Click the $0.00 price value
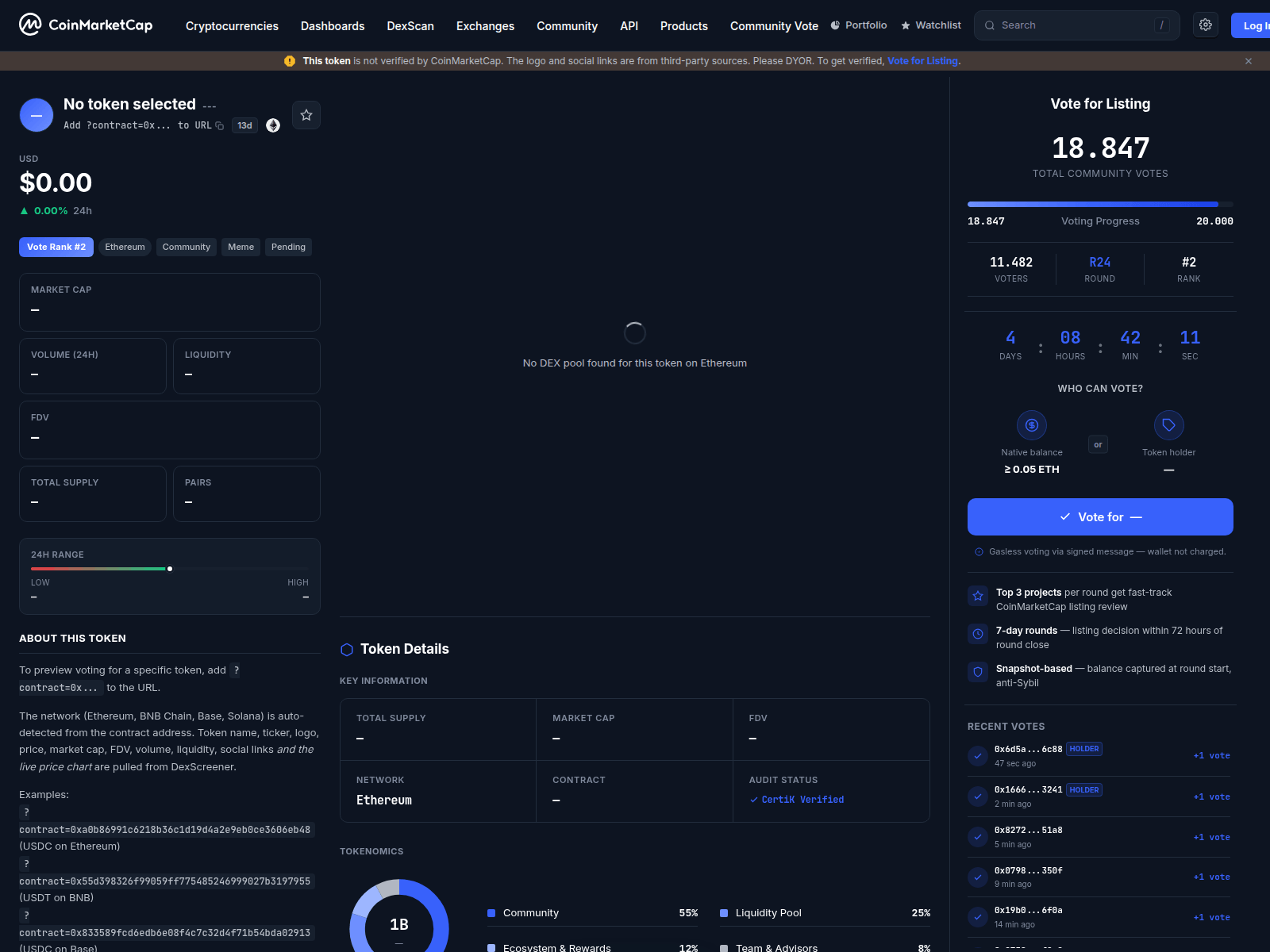This screenshot has width=1270, height=952. click(56, 182)
